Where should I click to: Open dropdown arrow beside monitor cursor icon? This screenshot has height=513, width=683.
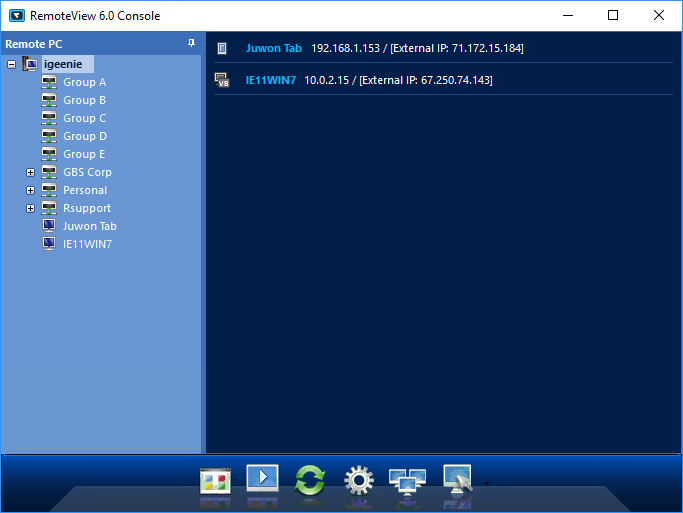point(487,483)
